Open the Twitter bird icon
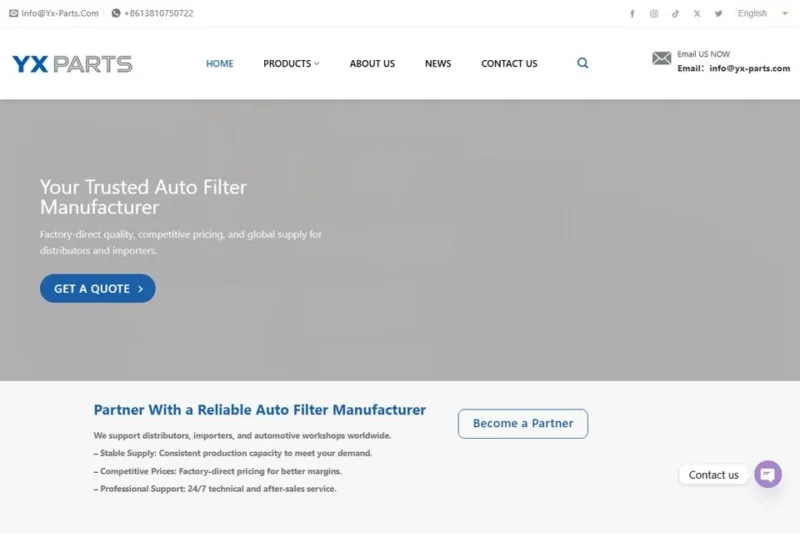 pyautogui.click(x=718, y=14)
